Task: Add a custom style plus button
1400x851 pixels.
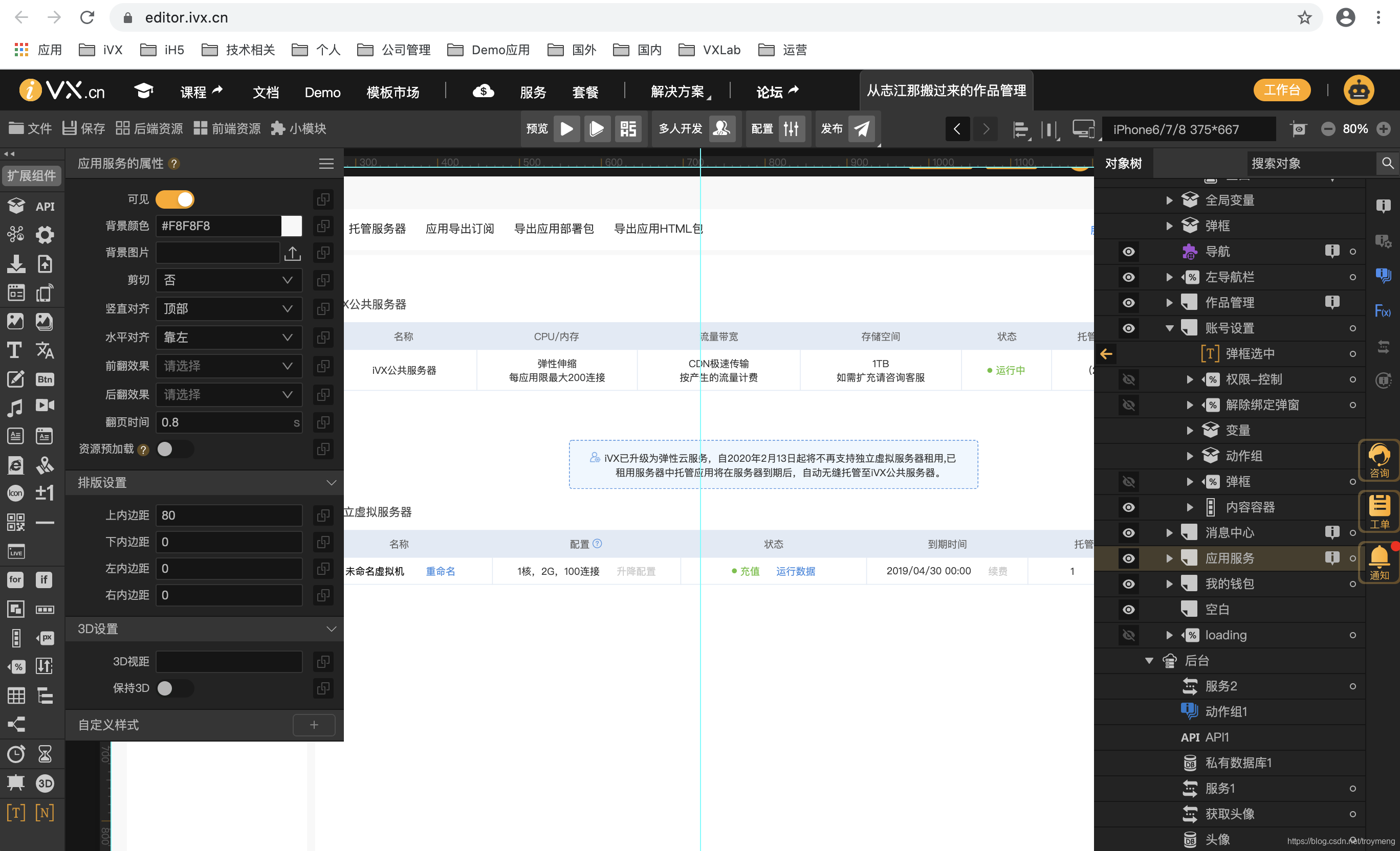Action: coord(314,724)
